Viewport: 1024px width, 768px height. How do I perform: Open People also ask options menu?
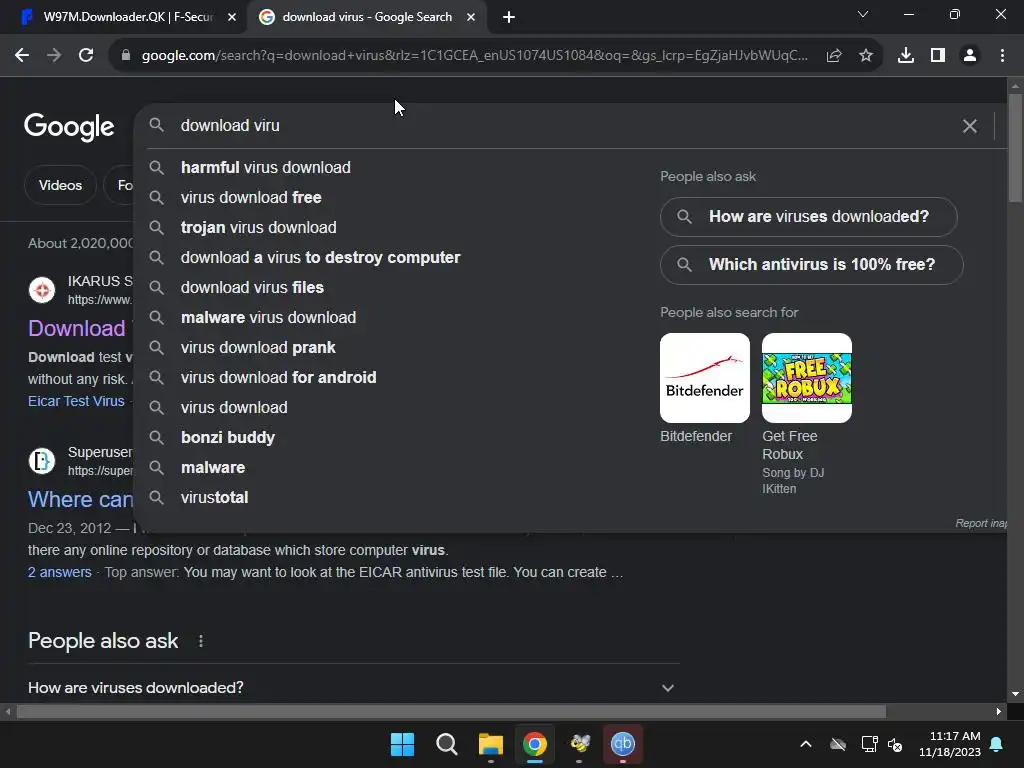[x=201, y=641]
